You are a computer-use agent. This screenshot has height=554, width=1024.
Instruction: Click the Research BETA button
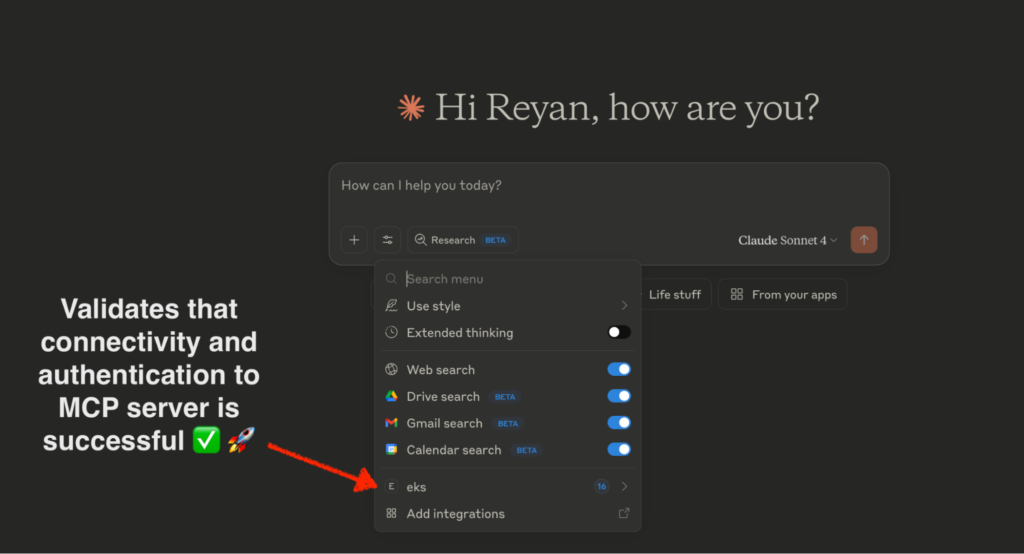(x=462, y=240)
